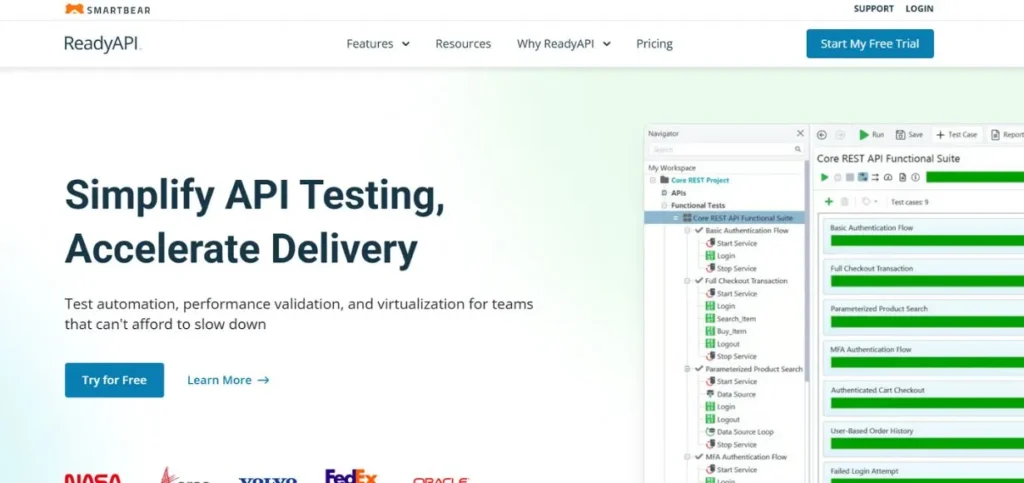Open the tag dropdown above the test cases
The height and width of the screenshot is (483, 1024).
(869, 202)
